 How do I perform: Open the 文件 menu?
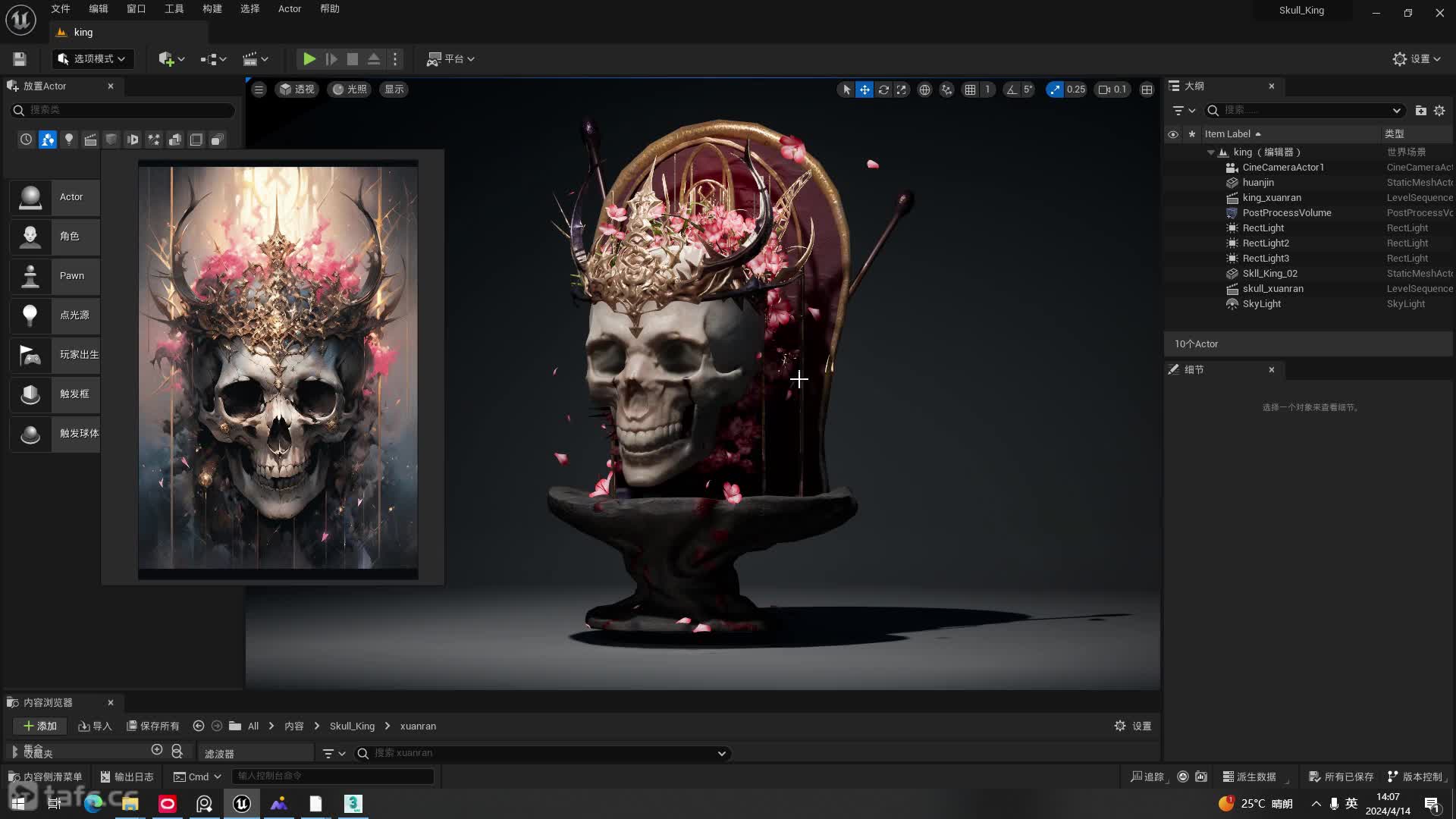coord(61,9)
